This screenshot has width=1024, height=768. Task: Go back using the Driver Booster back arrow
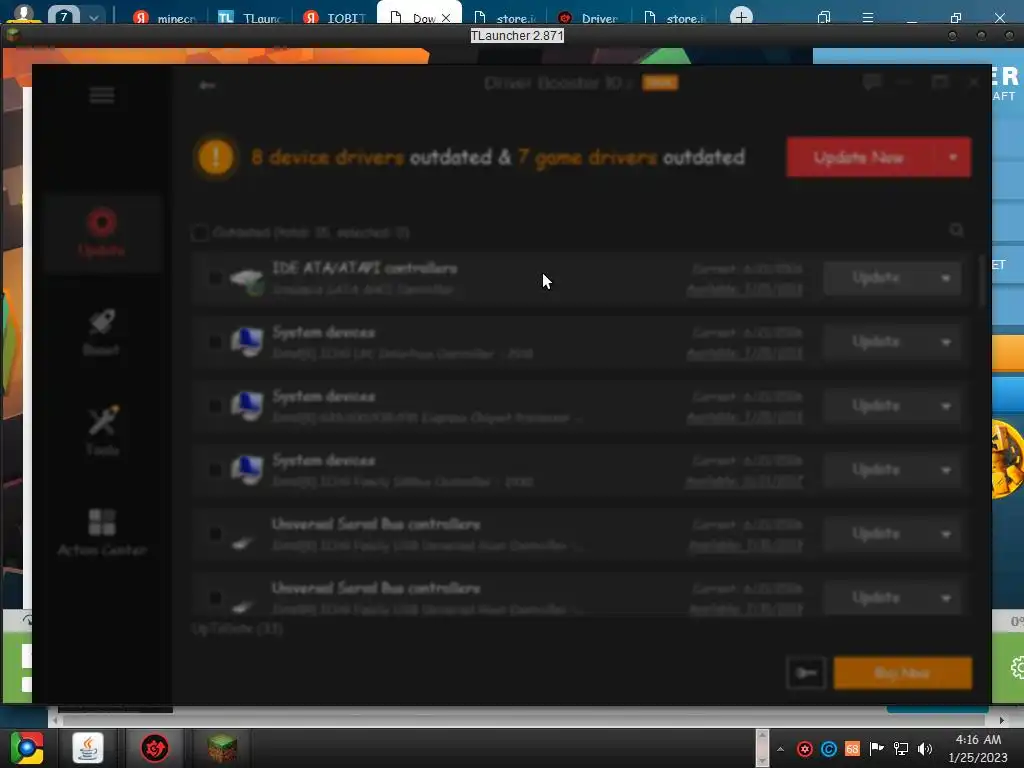[207, 85]
